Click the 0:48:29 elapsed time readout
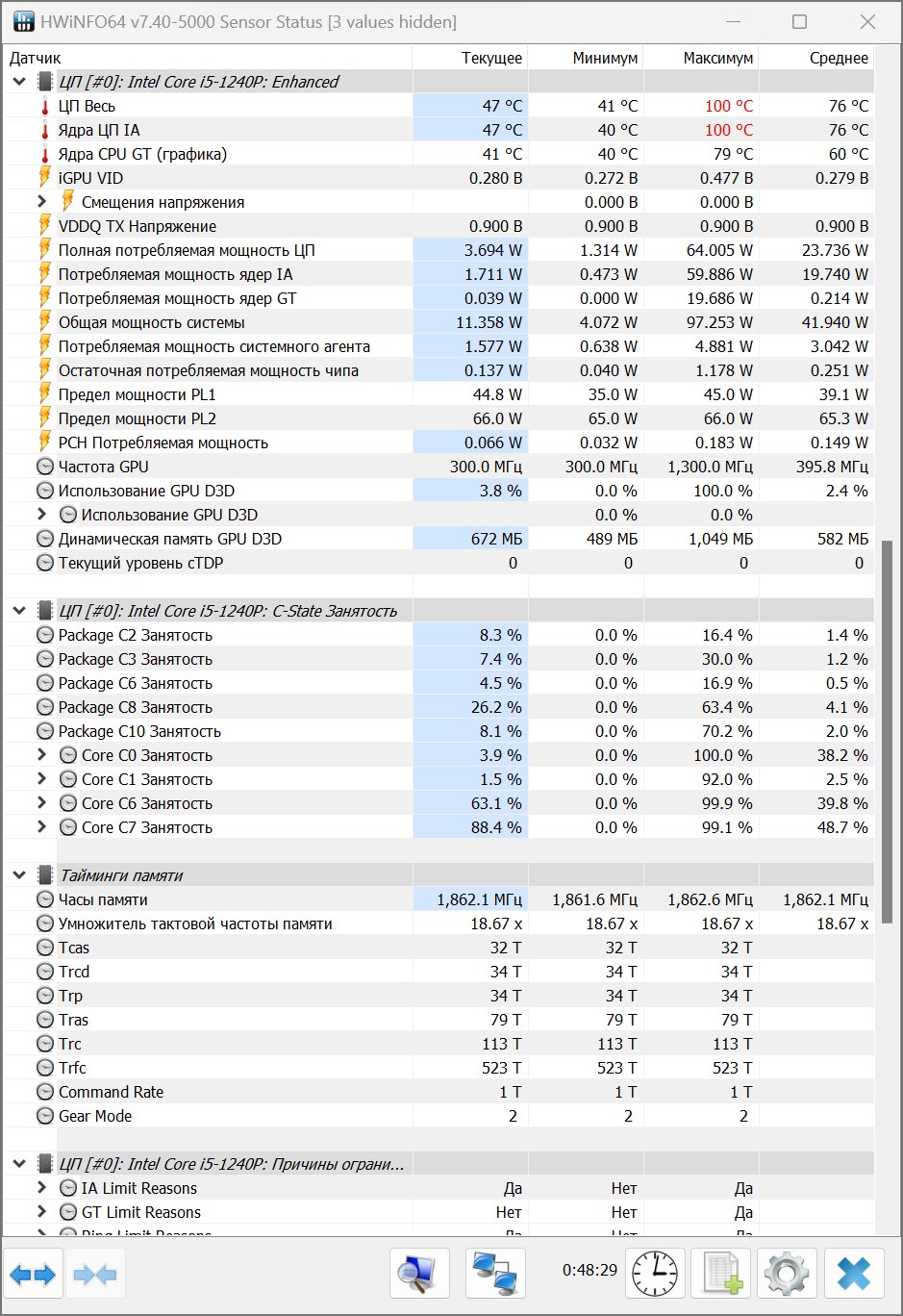 [589, 1270]
